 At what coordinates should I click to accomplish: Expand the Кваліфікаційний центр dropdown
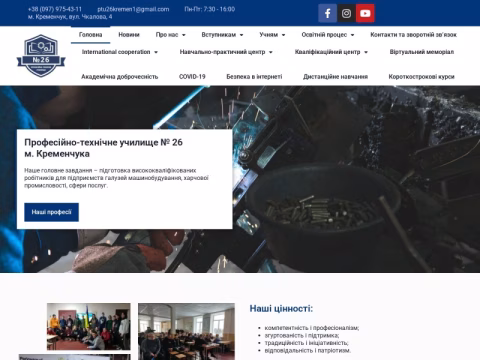point(331,52)
